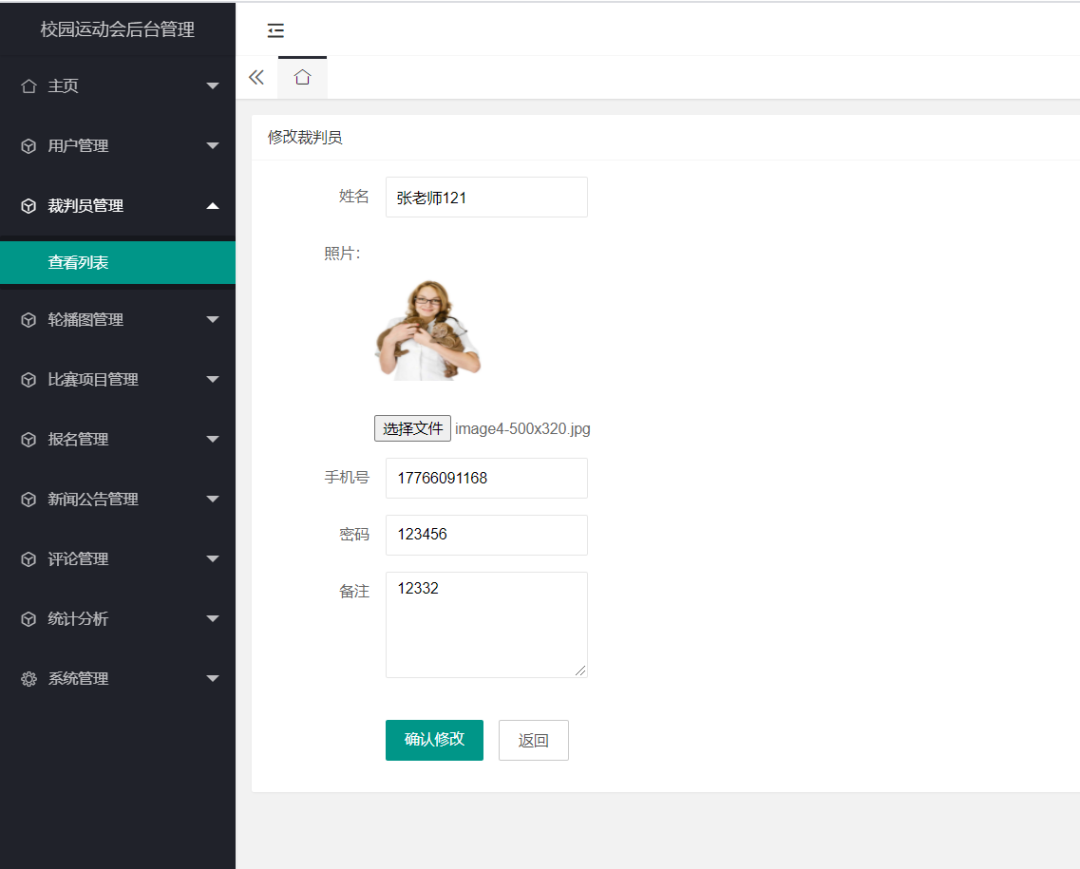Click the 修改裁判员 heading

click(x=305, y=137)
